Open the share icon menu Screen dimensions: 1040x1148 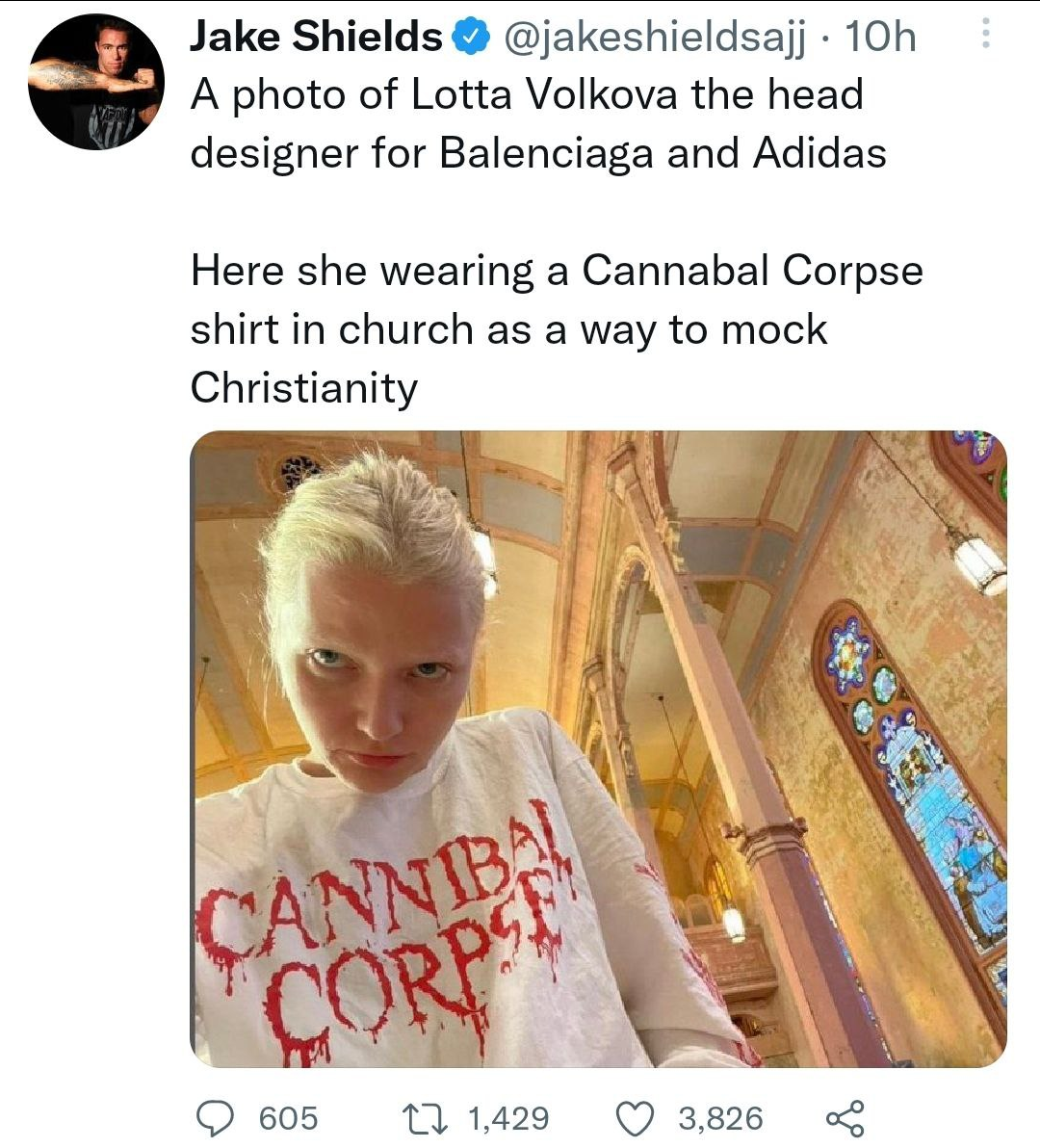tap(845, 1118)
